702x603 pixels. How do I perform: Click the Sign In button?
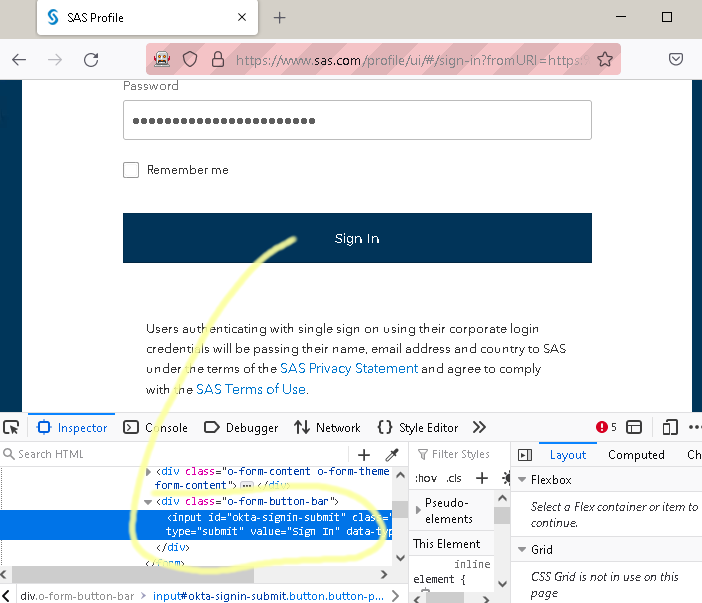click(x=357, y=238)
